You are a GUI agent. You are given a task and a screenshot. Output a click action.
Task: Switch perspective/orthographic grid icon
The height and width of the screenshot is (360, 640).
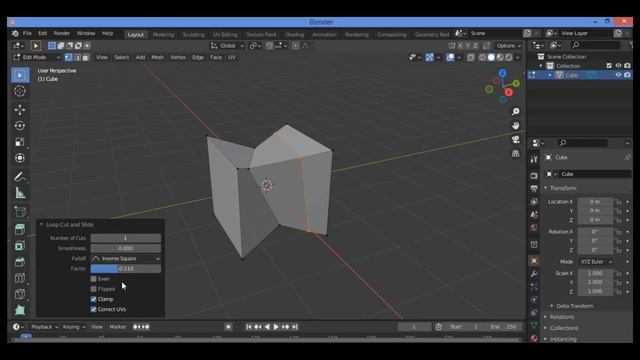(x=516, y=154)
